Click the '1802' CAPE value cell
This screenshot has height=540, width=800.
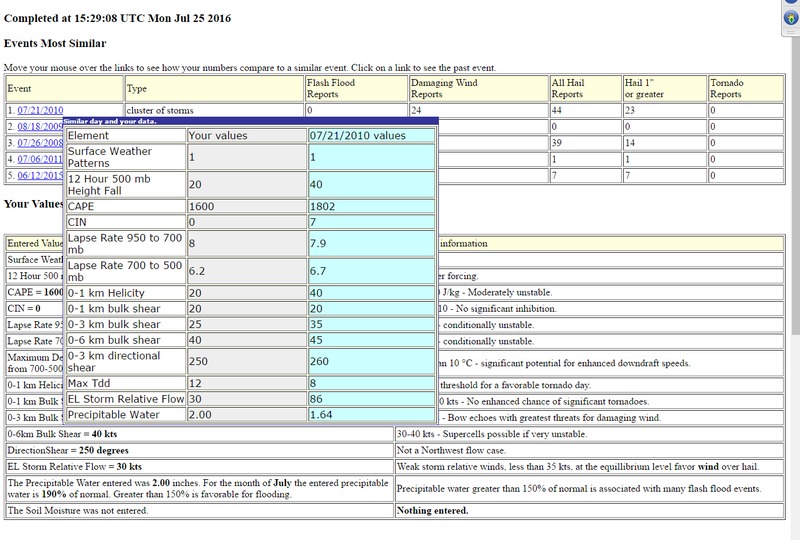tap(371, 206)
